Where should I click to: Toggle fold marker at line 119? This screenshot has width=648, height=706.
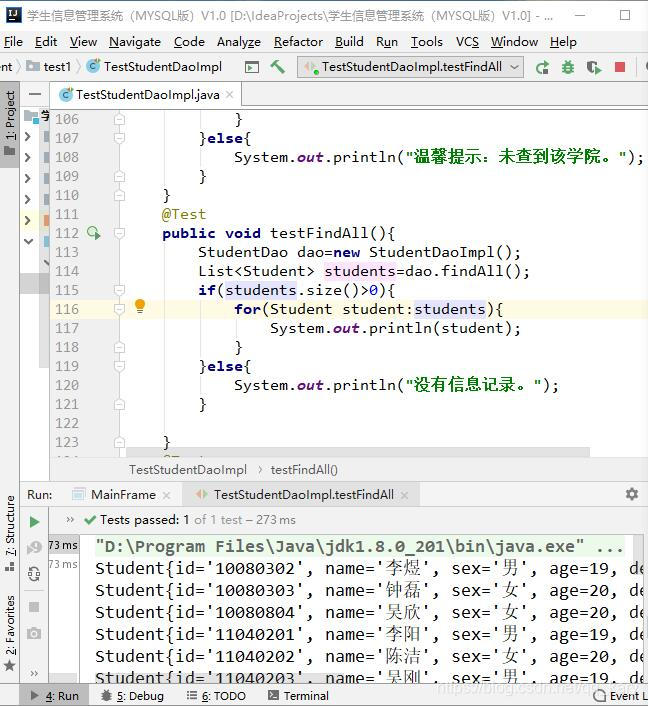pos(119,366)
